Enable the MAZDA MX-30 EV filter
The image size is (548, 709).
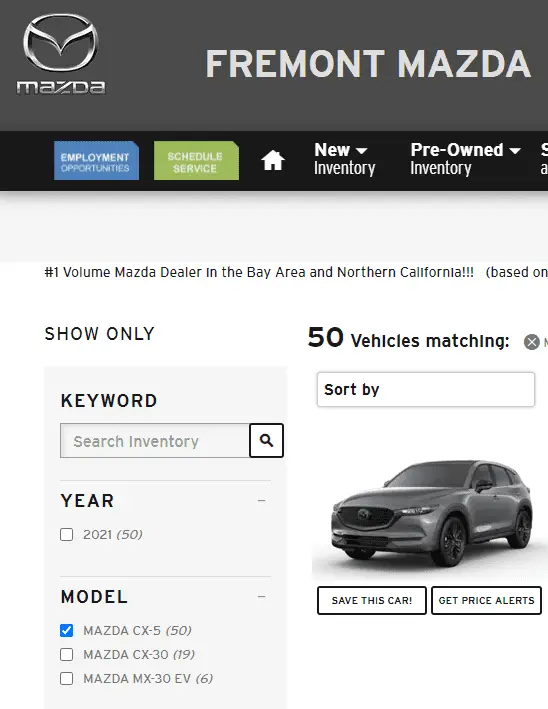click(66, 678)
